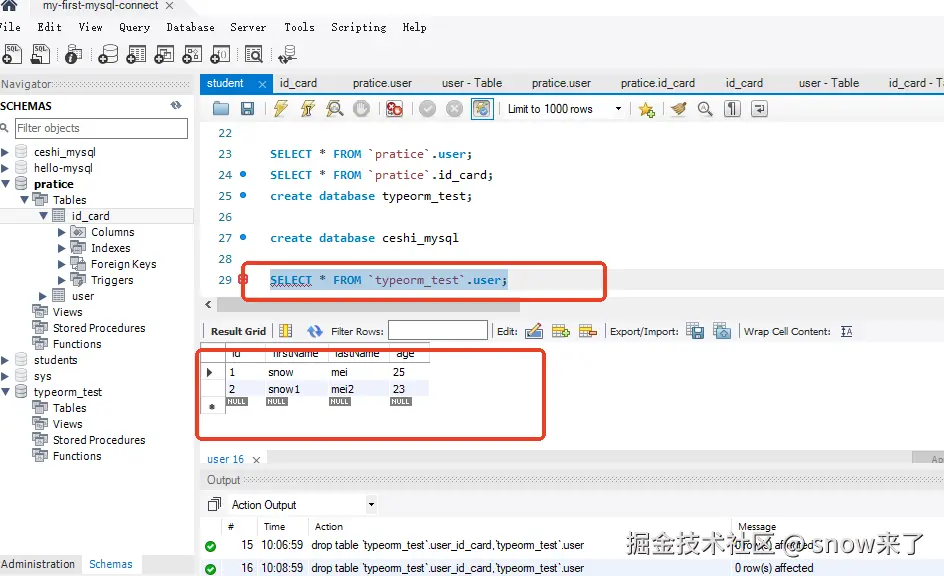Open the inspector info icon in main toolbar
The image size is (944, 576).
coord(73,54)
